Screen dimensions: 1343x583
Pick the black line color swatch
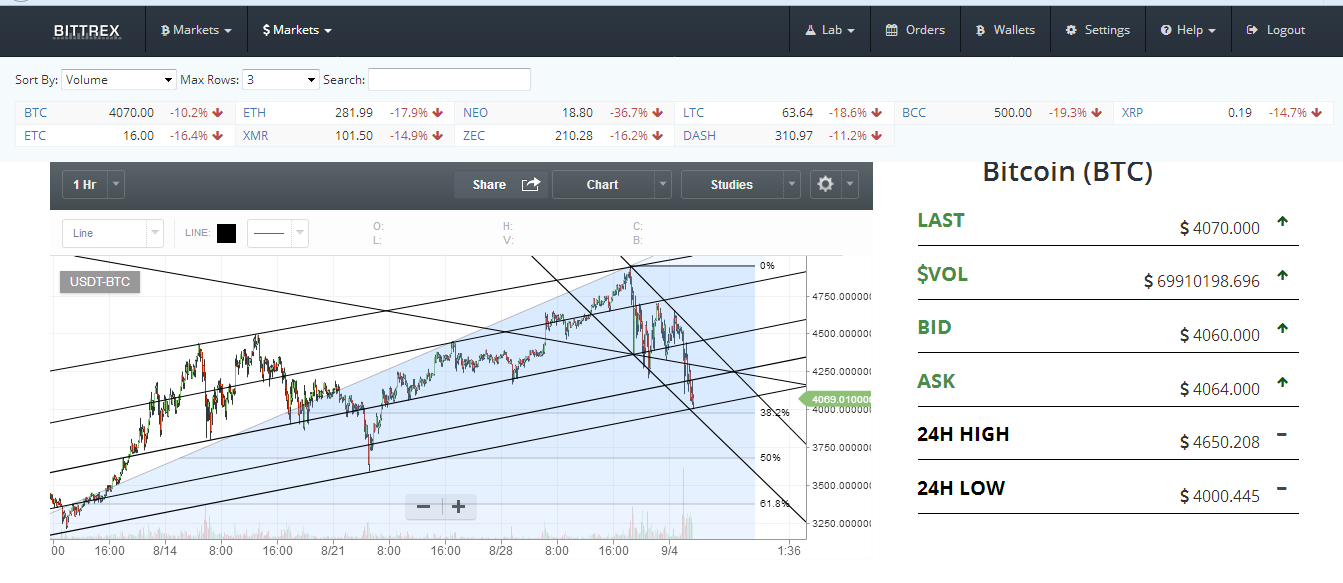tap(226, 233)
